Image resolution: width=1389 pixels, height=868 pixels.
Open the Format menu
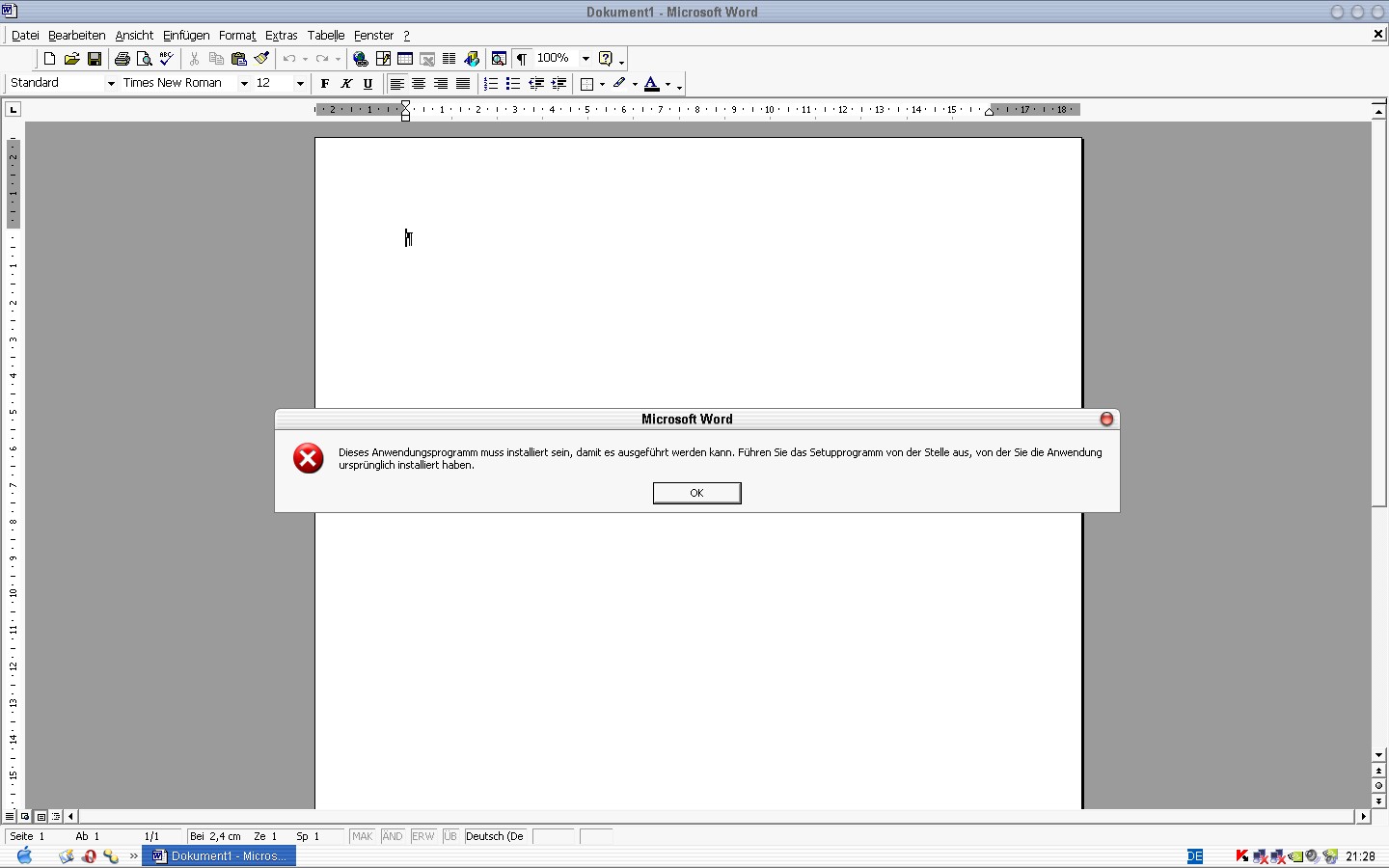(x=237, y=36)
